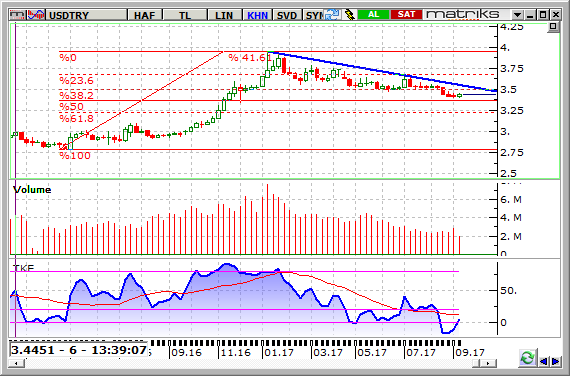Click the %61.8 Fibonacci level label
Viewport: 570px width, 376px height.
[76, 118]
